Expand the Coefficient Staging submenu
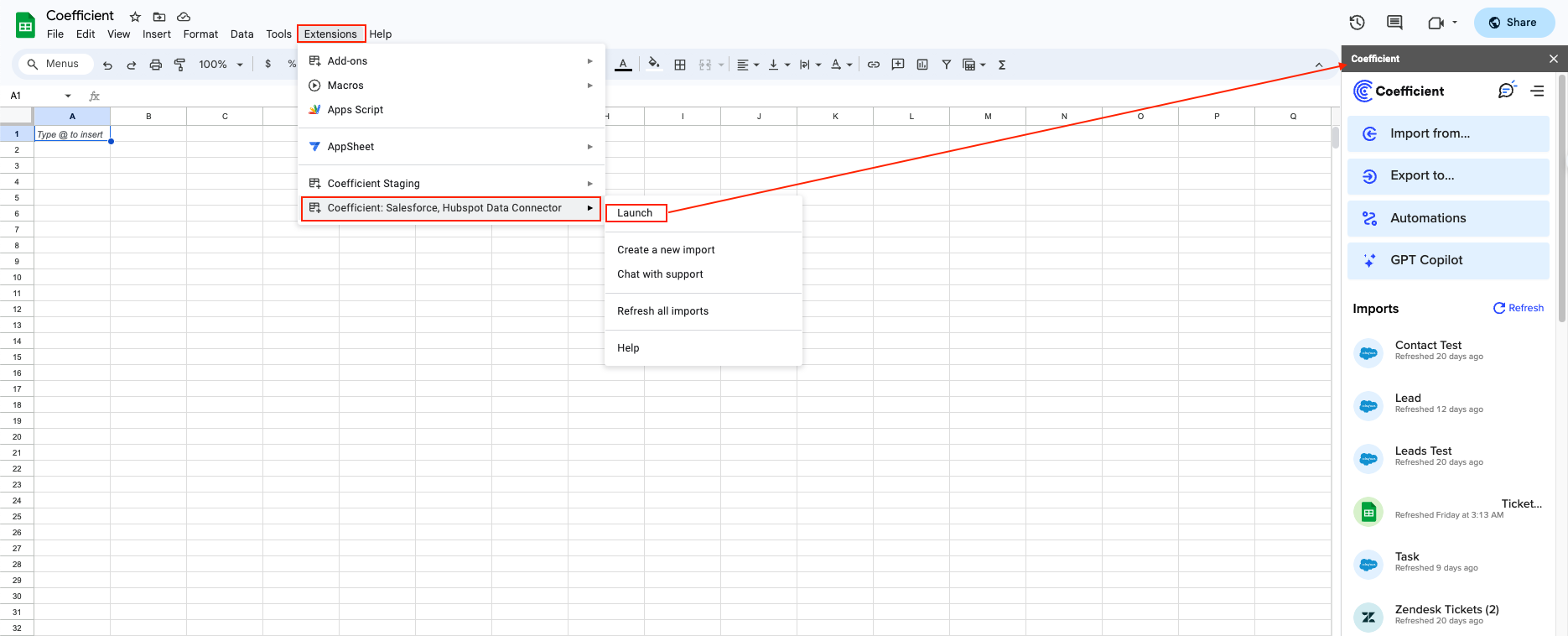The width and height of the screenshot is (1568, 636). point(451,184)
